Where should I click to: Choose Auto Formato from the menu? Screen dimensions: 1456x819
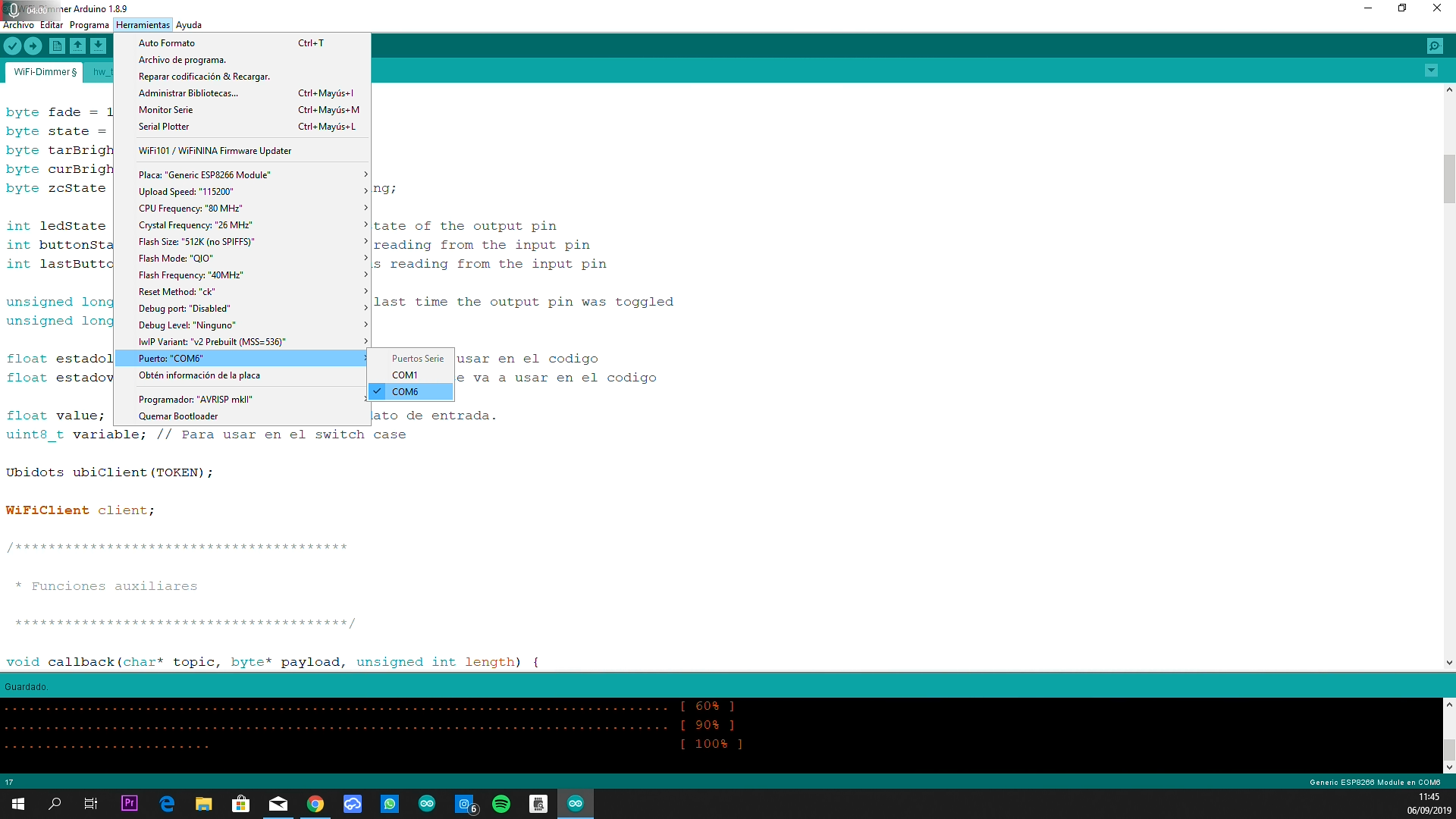pos(242,43)
